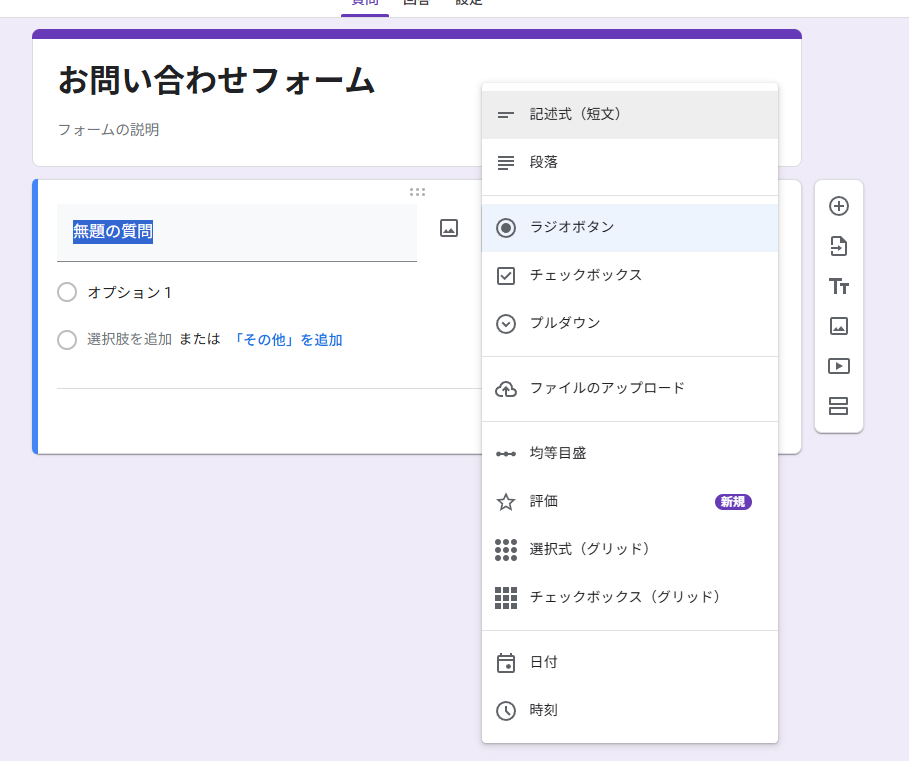Click the drag handle dots above the question

point(417,192)
